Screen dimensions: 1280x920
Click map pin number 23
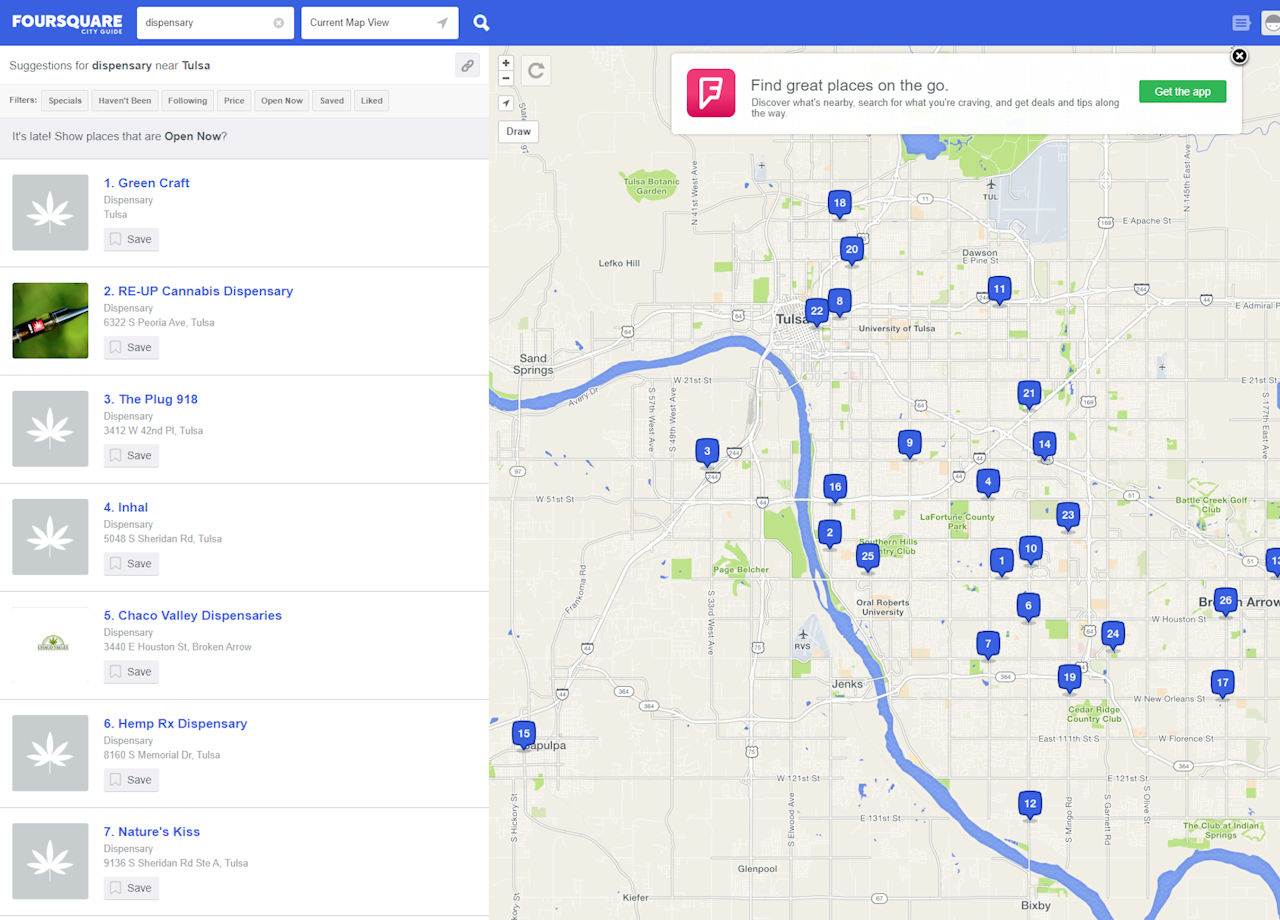coord(1068,517)
